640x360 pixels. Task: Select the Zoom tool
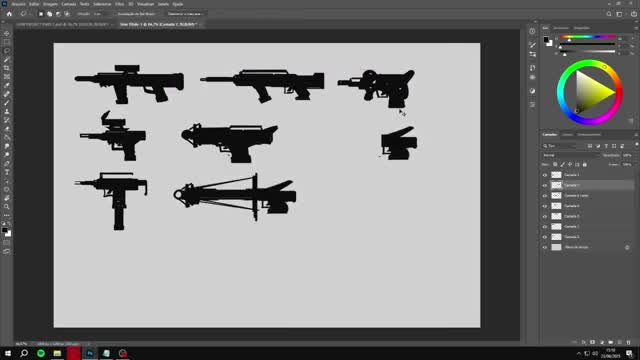pyautogui.click(x=7, y=207)
